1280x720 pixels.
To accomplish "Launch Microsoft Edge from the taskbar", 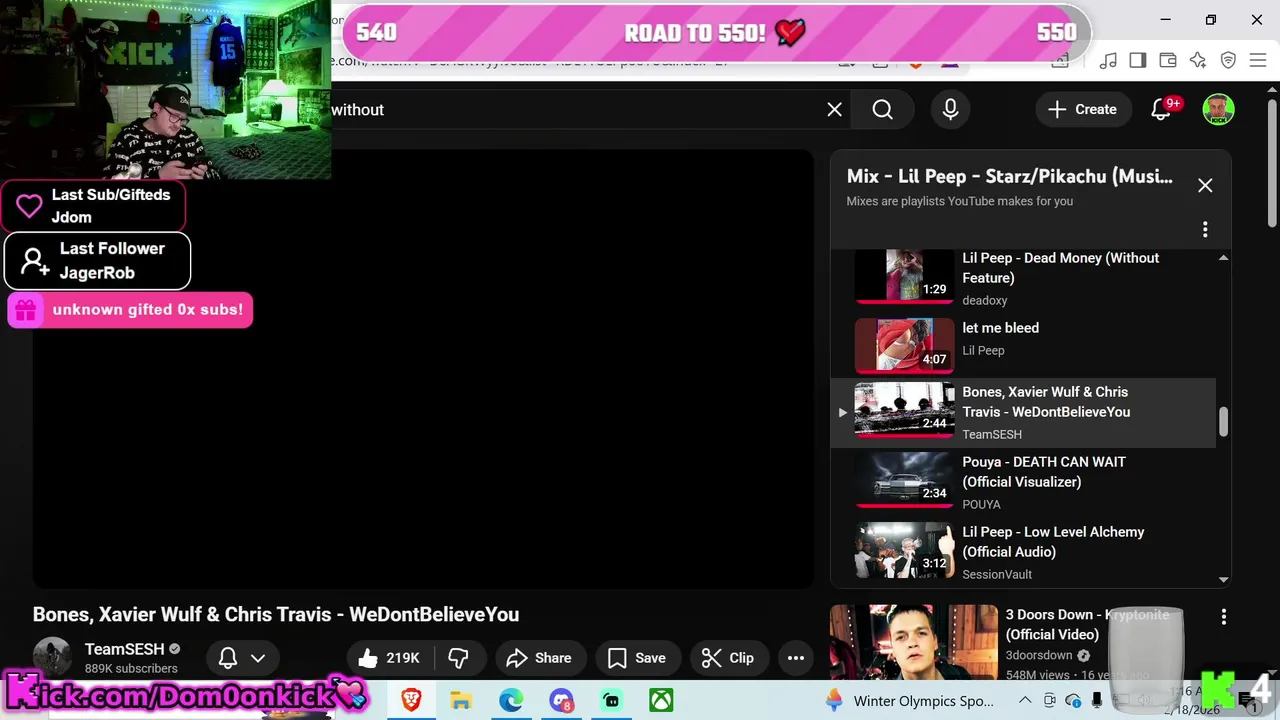I will 511,700.
